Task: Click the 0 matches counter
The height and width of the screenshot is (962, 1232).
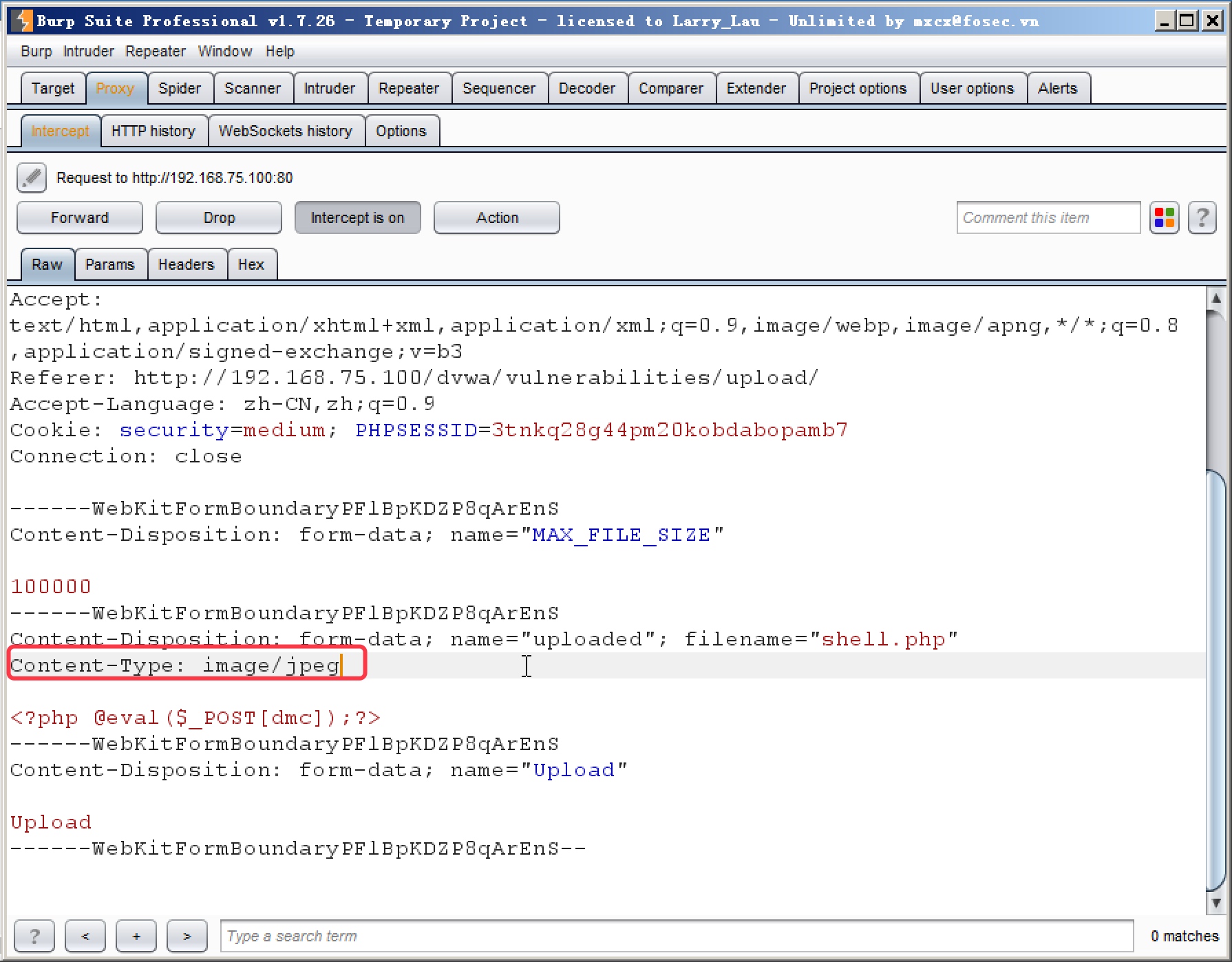Action: coord(1185,936)
